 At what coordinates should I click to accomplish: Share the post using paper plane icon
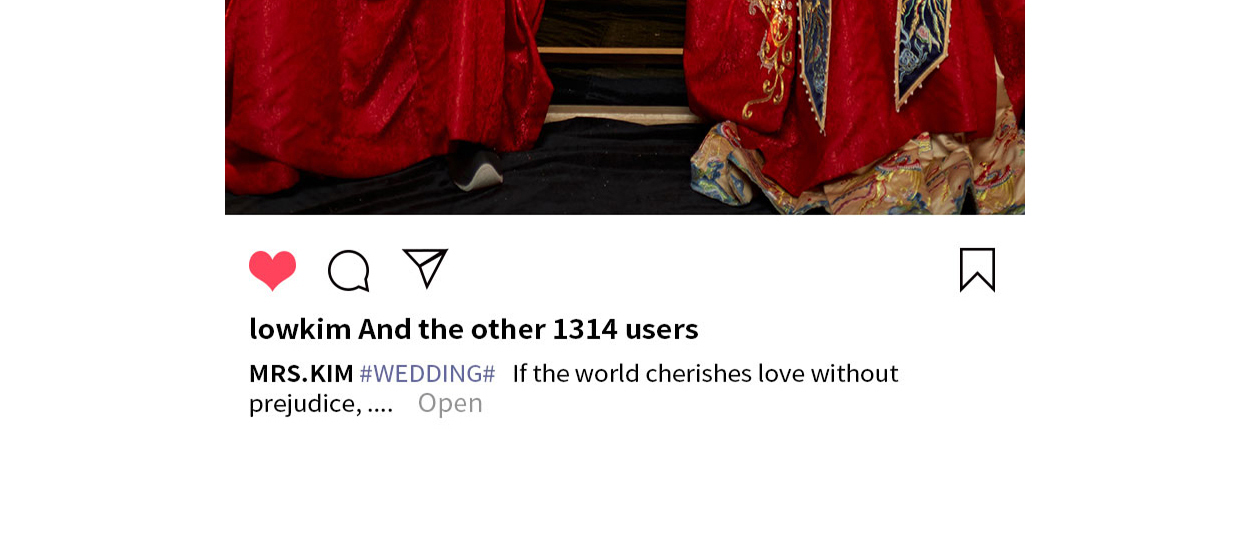point(425,268)
